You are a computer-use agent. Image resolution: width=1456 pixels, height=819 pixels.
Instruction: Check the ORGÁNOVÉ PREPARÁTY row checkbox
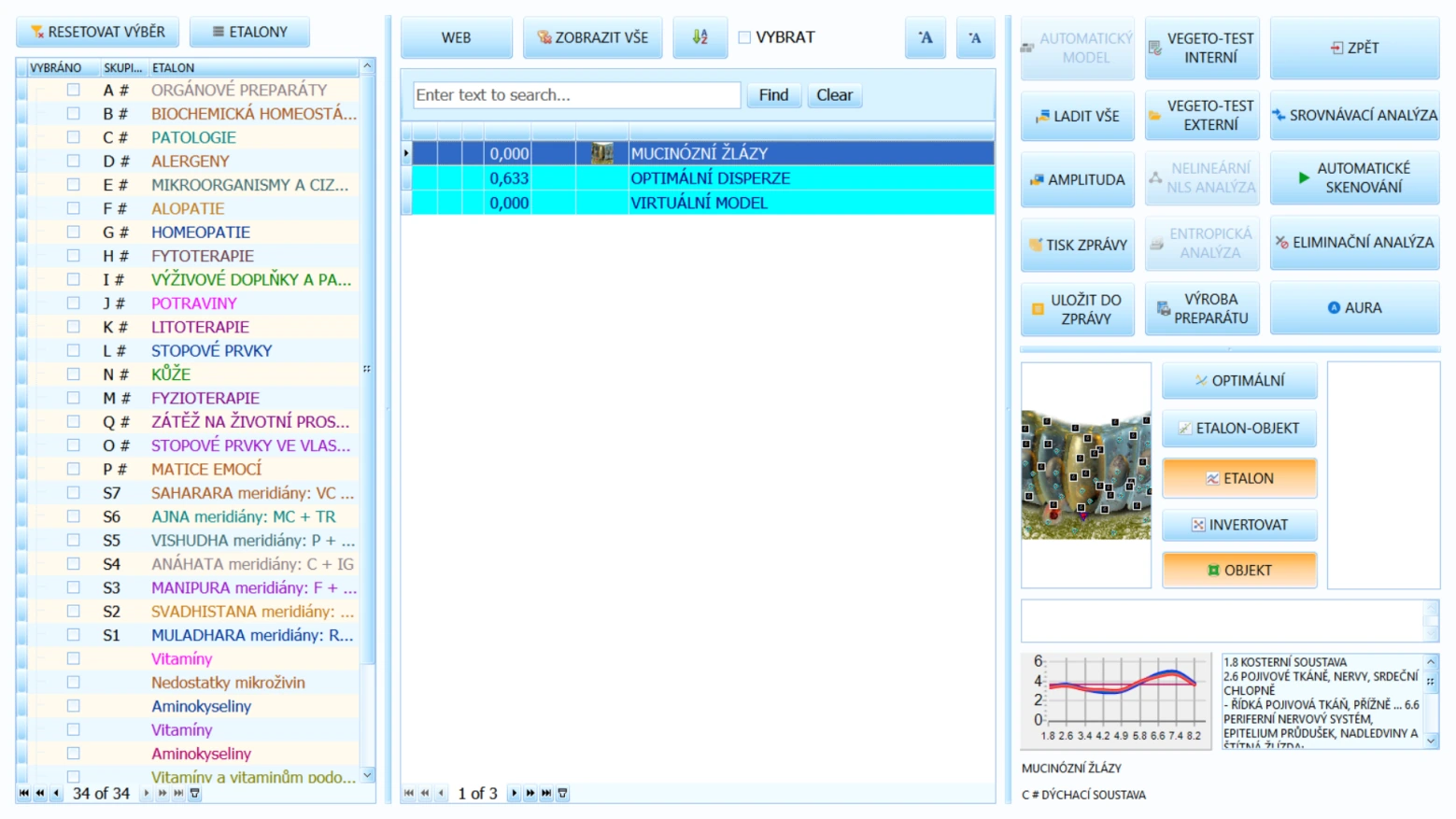click(x=73, y=90)
